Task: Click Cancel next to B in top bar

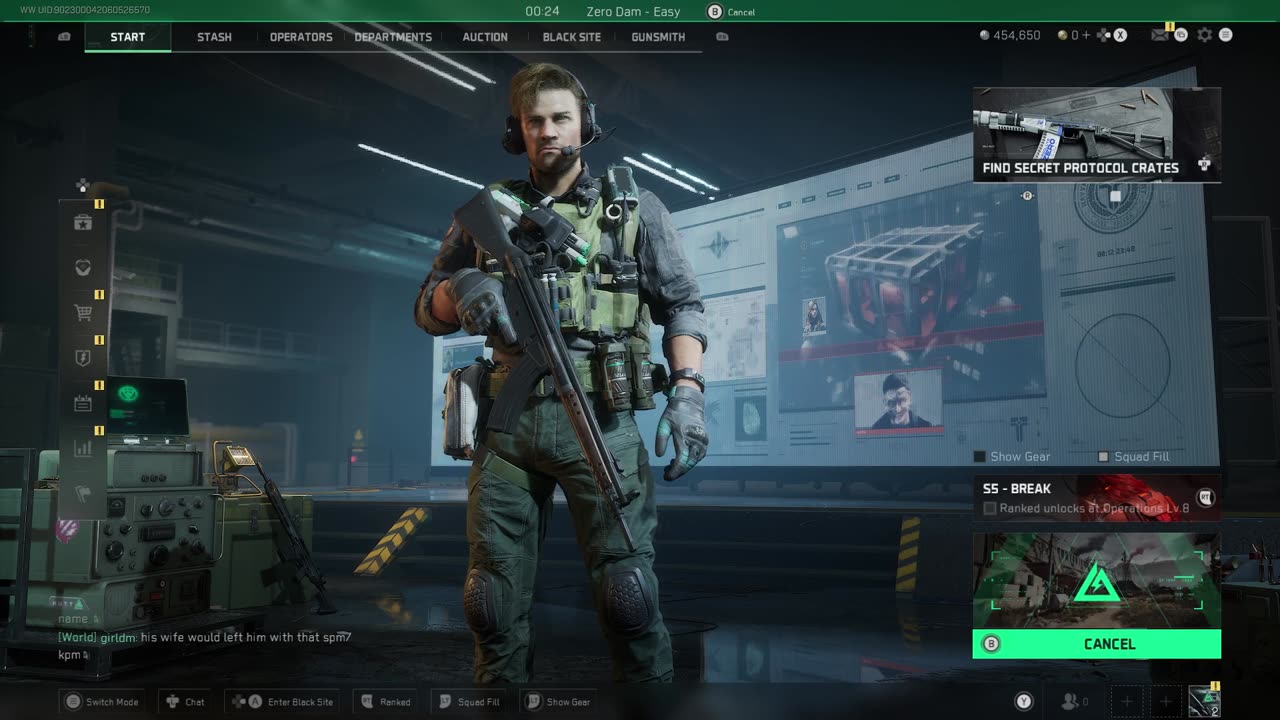Action: pyautogui.click(x=741, y=12)
